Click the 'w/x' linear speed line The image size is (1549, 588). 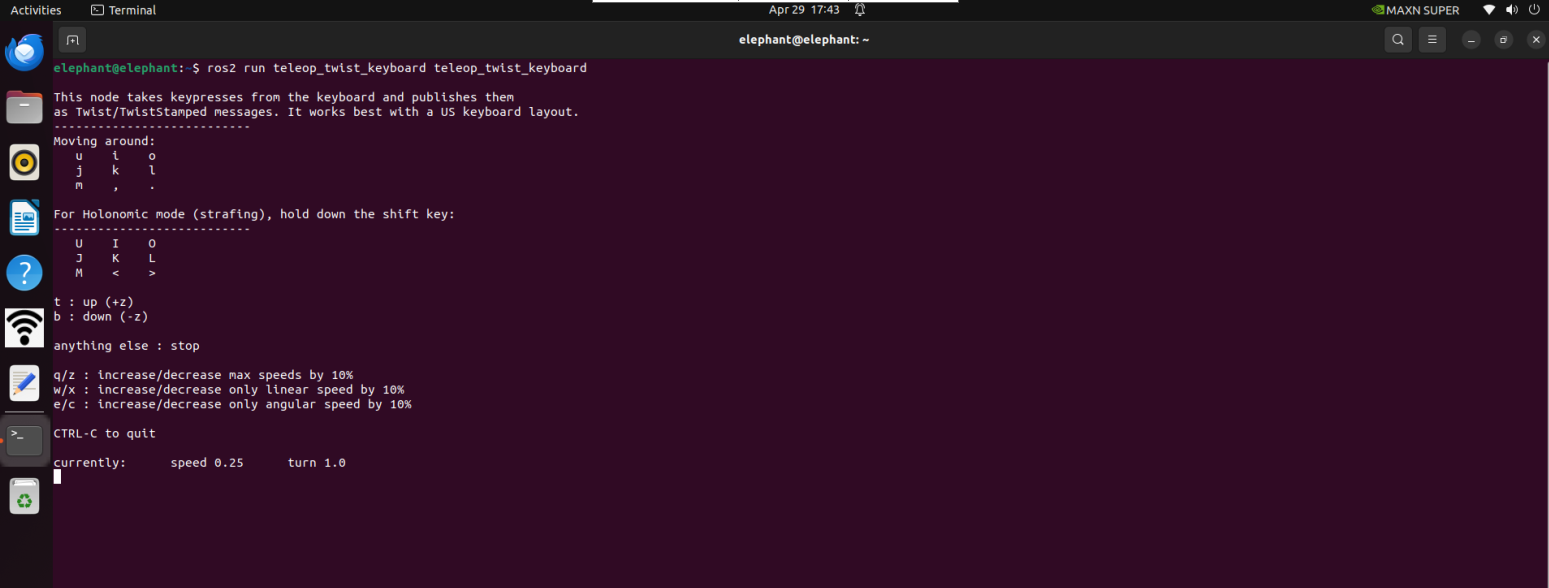tap(229, 390)
